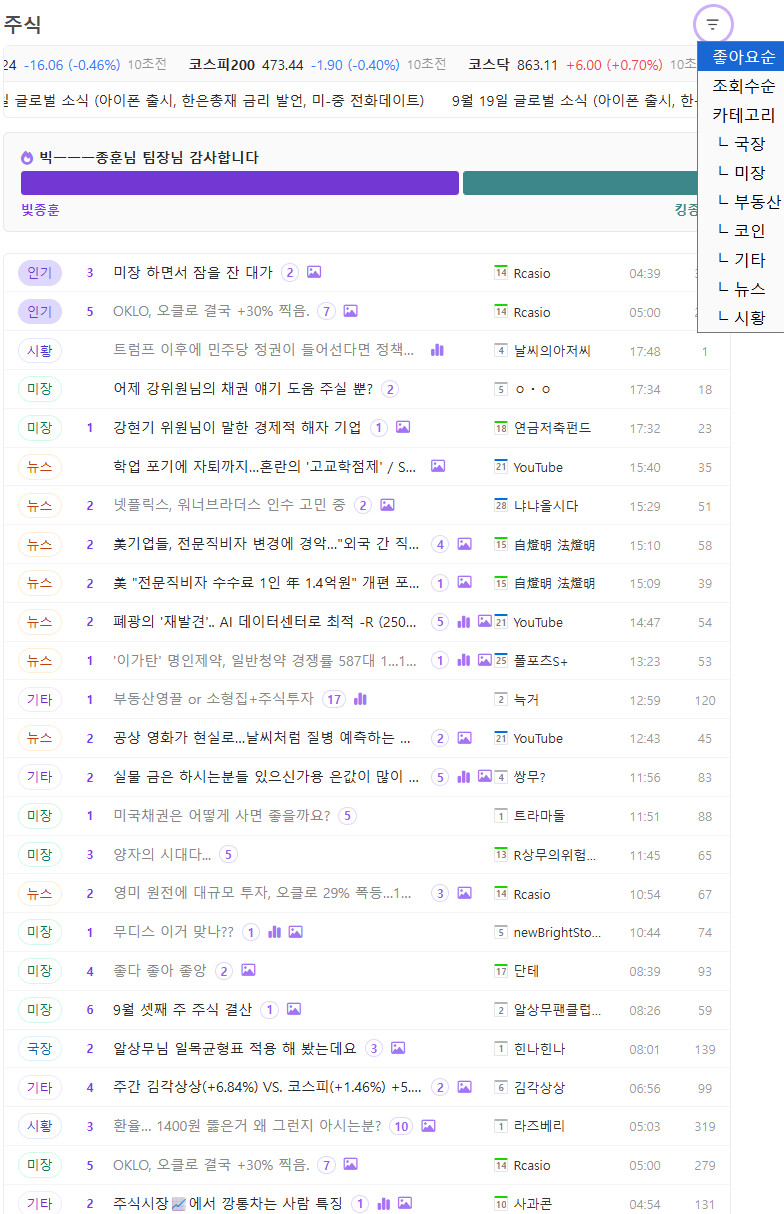
Task: Click chart icon on 폐광의 '재발견' post
Action: pyautogui.click(x=464, y=622)
